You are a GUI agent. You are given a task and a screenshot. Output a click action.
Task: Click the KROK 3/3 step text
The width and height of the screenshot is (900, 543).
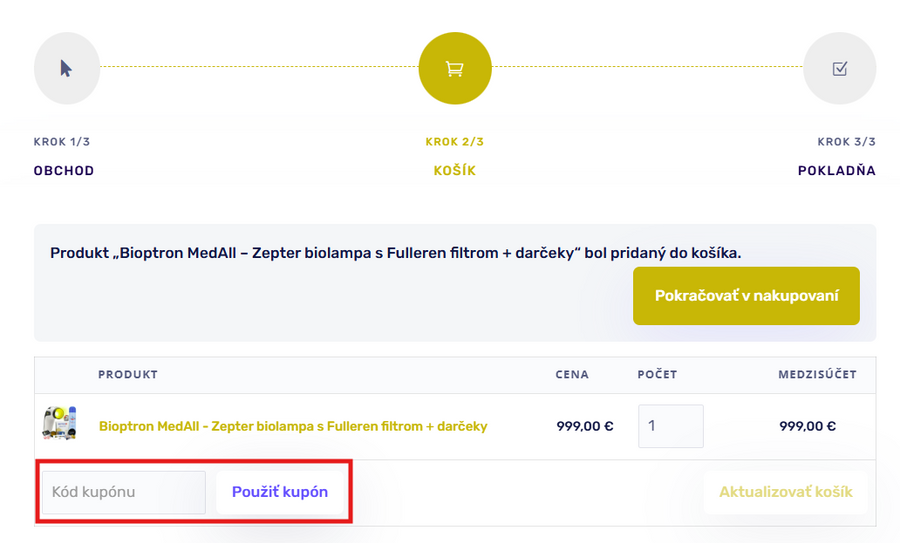click(x=846, y=142)
